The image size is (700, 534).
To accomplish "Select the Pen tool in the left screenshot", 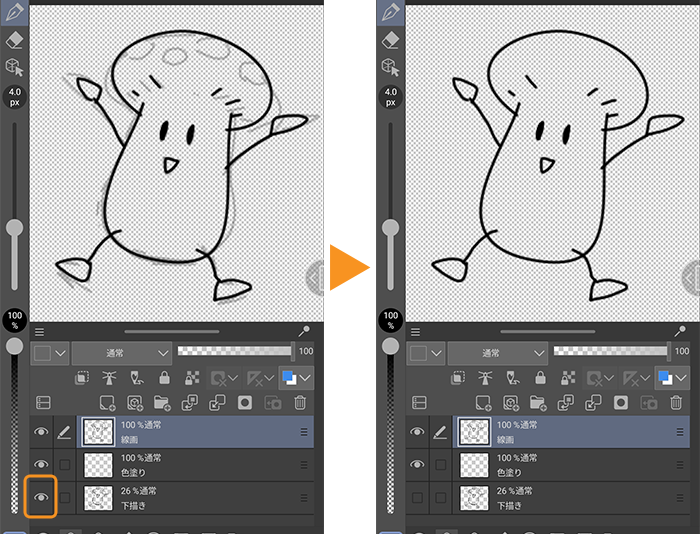I will [15, 11].
